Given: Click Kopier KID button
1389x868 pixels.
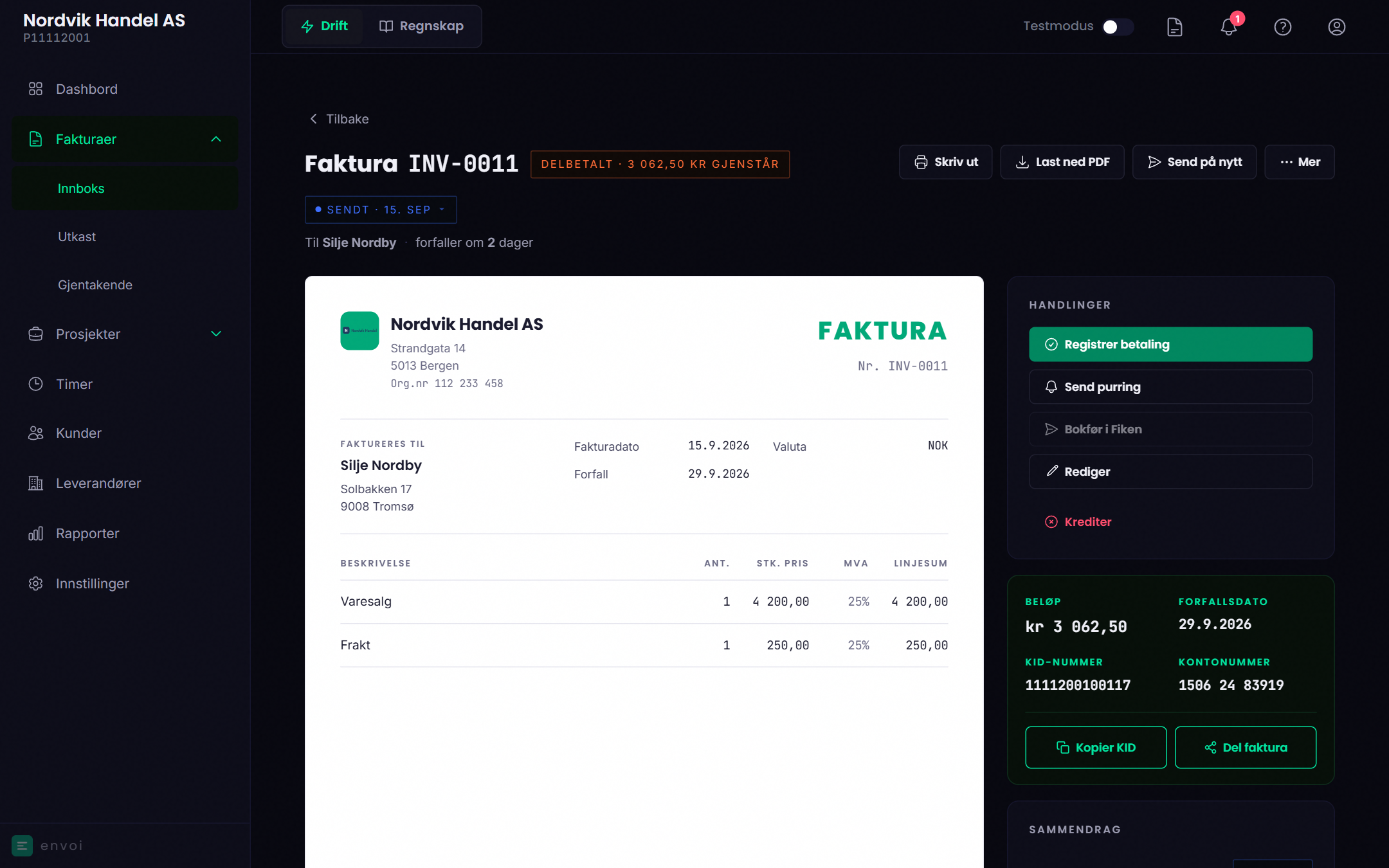Looking at the screenshot, I should click(1096, 748).
